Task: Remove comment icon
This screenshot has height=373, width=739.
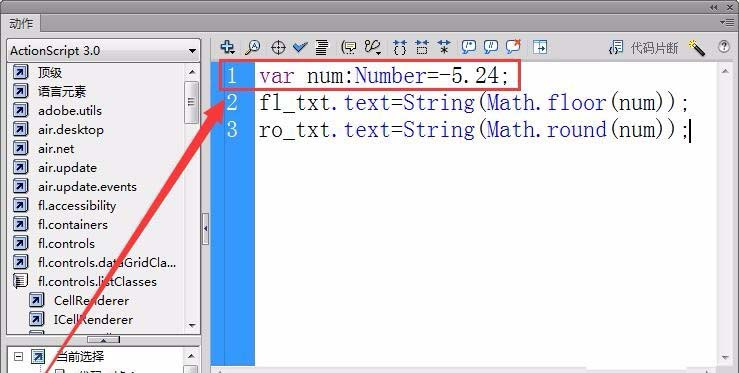Action: pyautogui.click(x=513, y=47)
